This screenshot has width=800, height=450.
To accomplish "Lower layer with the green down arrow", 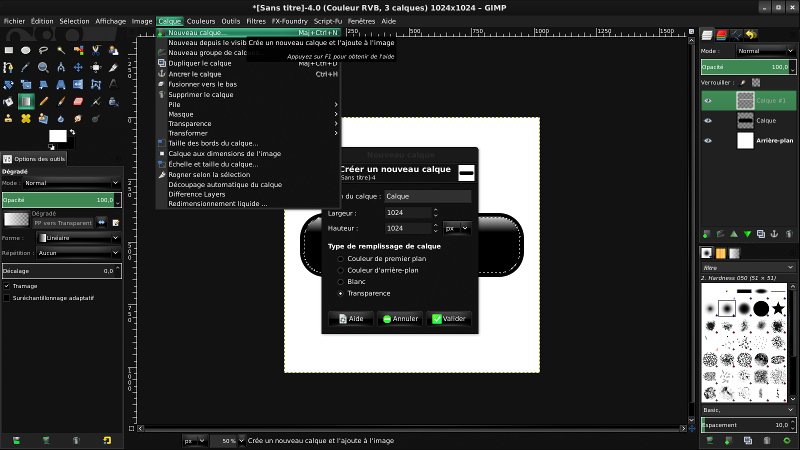I will point(747,234).
